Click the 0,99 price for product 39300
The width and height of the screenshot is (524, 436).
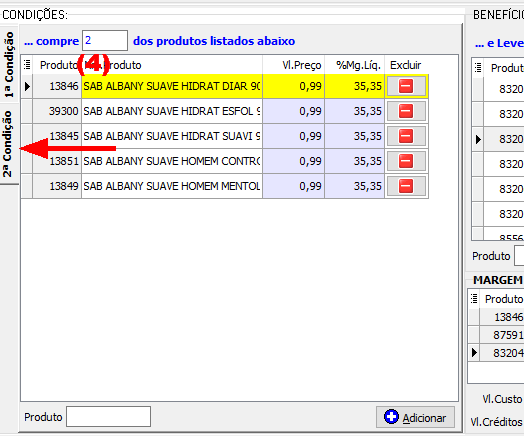[x=293, y=111]
